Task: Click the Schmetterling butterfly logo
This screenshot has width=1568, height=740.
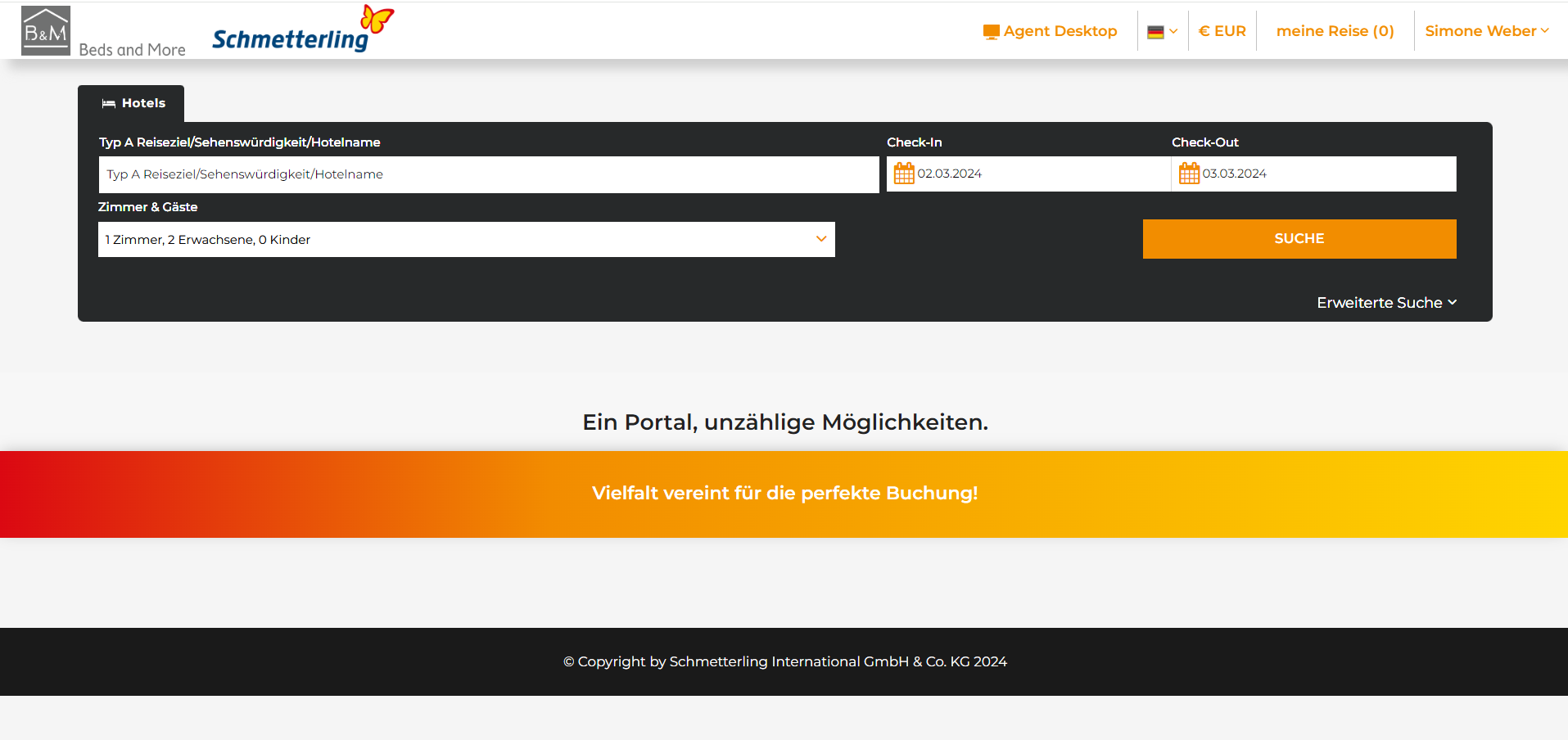Action: pos(377,19)
